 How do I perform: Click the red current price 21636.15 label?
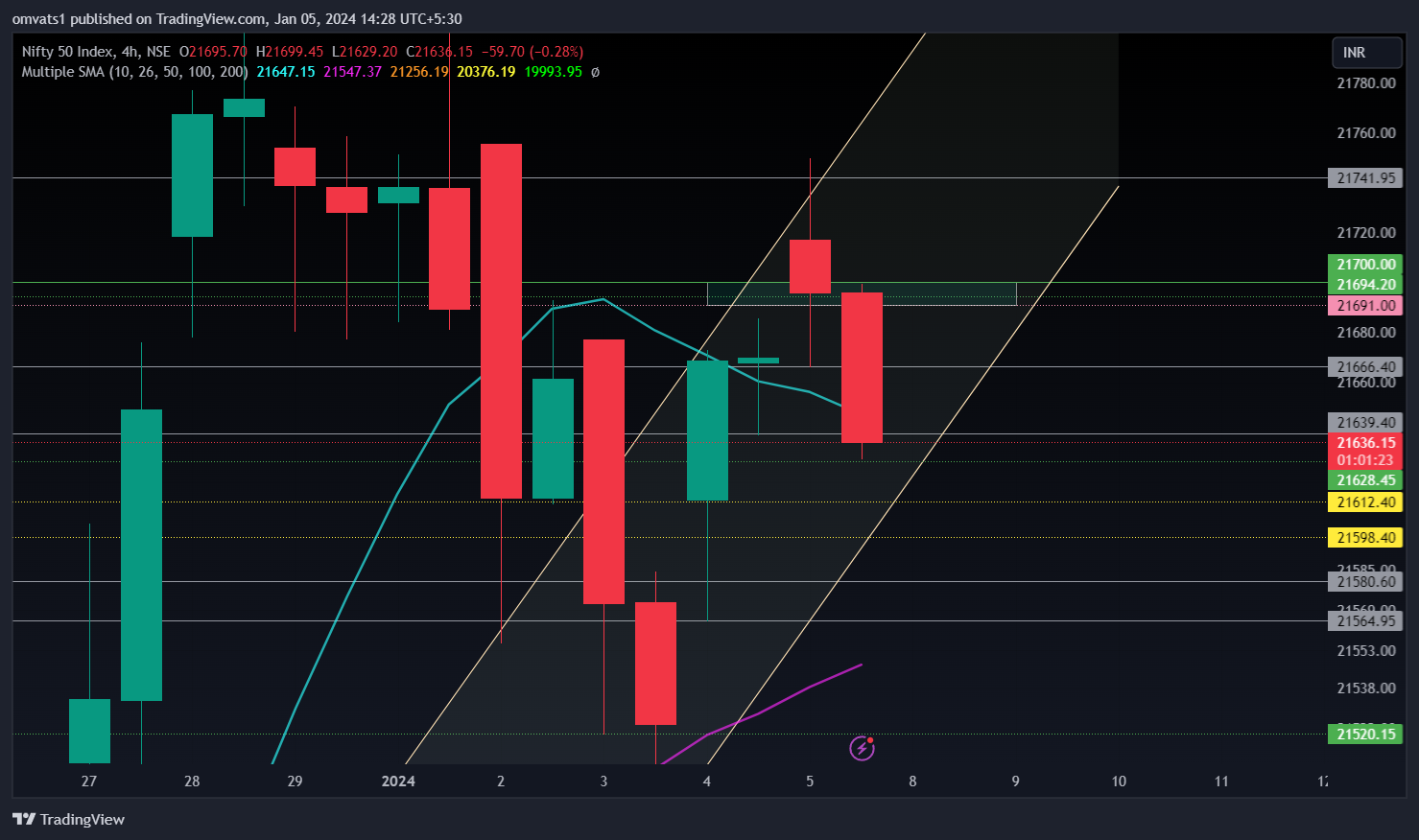(x=1365, y=443)
